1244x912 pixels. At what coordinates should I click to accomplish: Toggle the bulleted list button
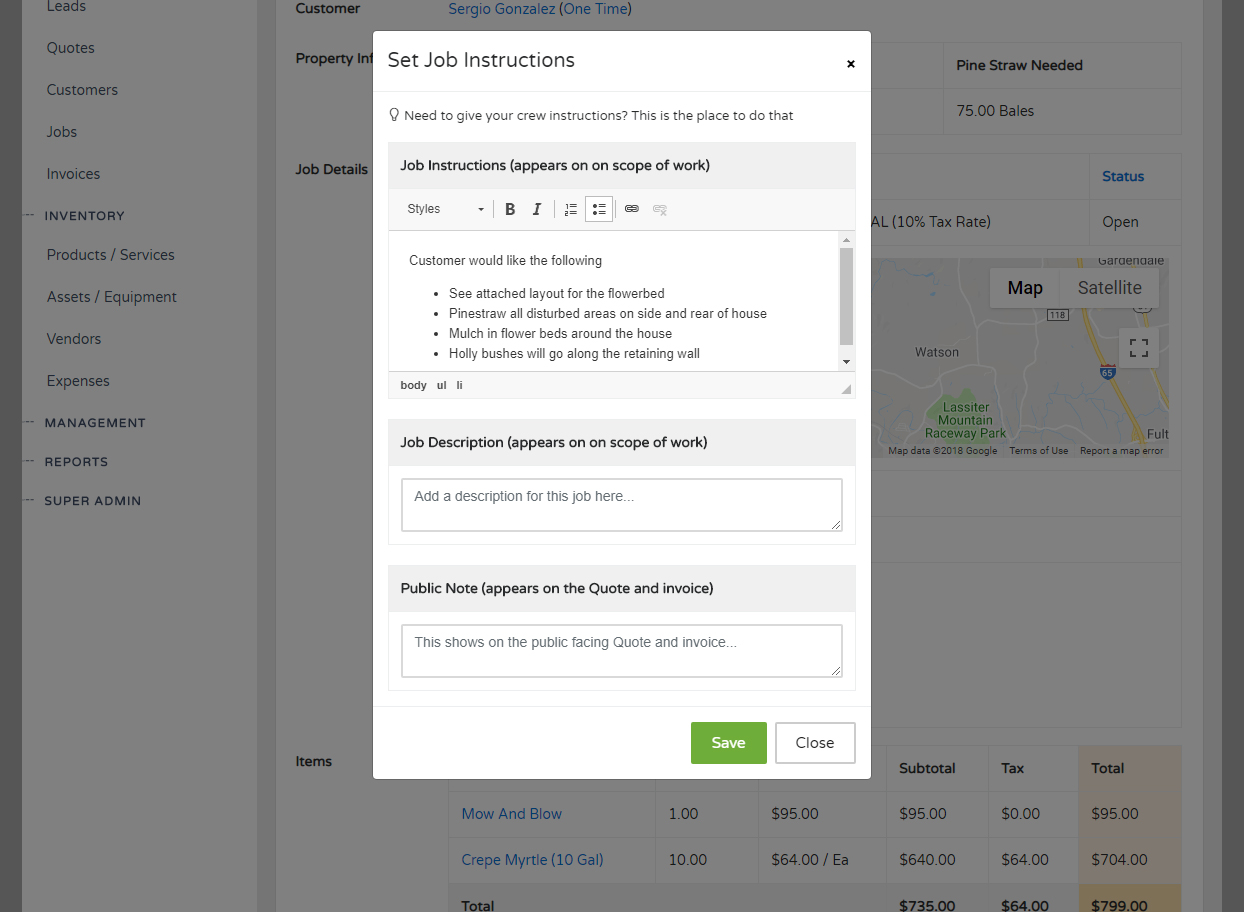599,209
